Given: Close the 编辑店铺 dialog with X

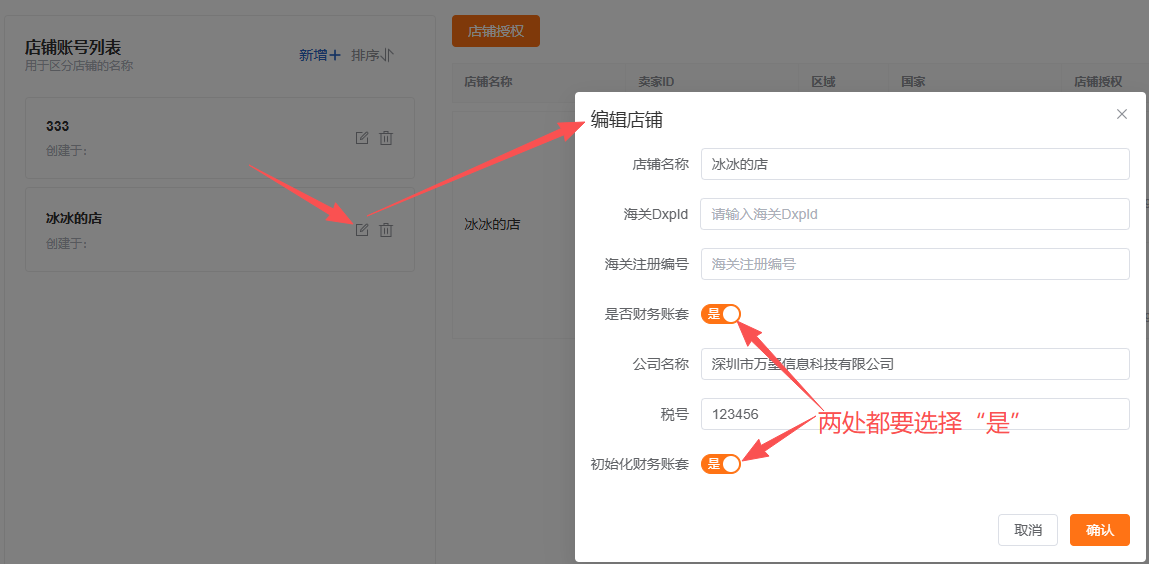Looking at the screenshot, I should click(x=1121, y=114).
